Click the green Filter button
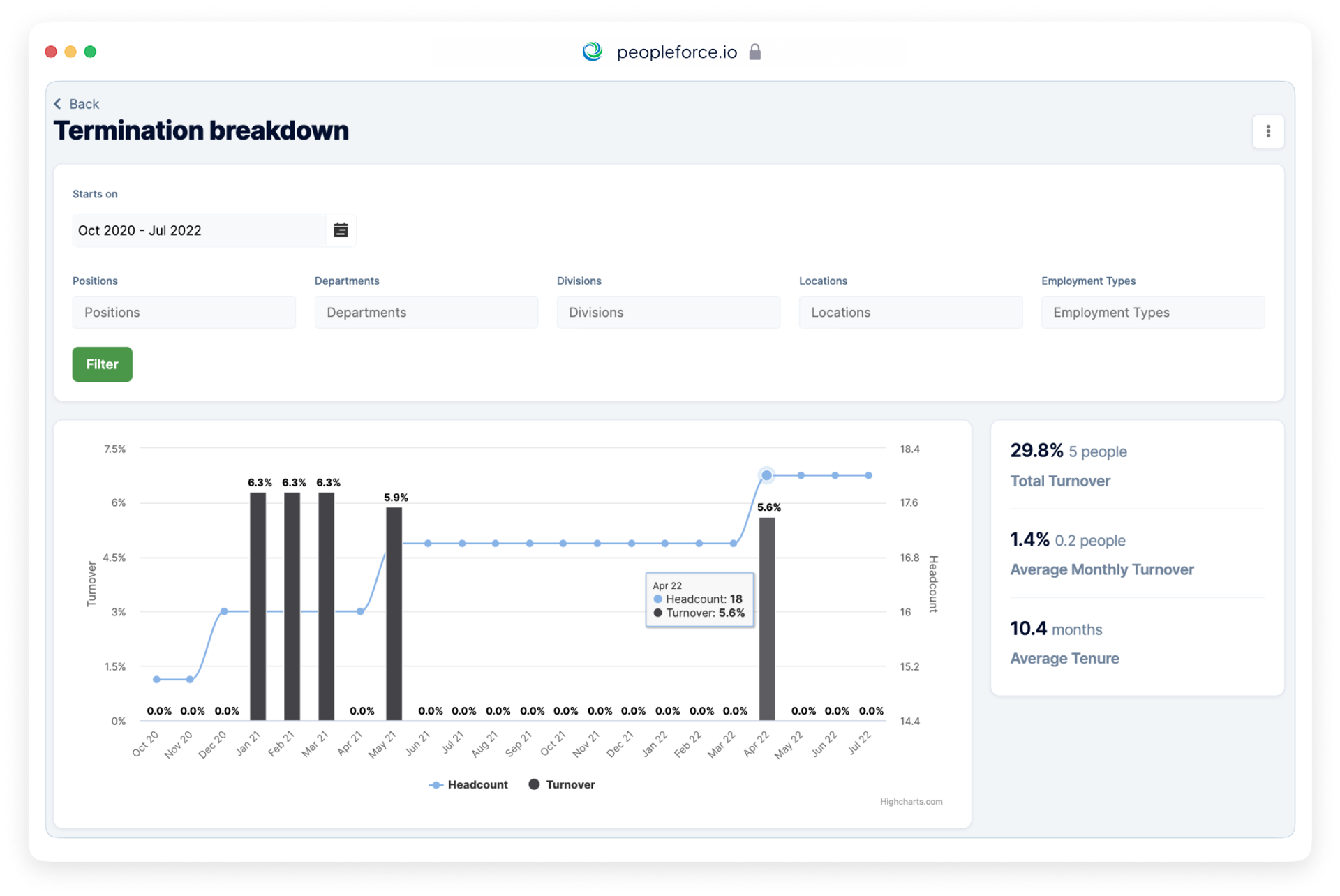This screenshot has width=1340, height=896. click(x=102, y=364)
